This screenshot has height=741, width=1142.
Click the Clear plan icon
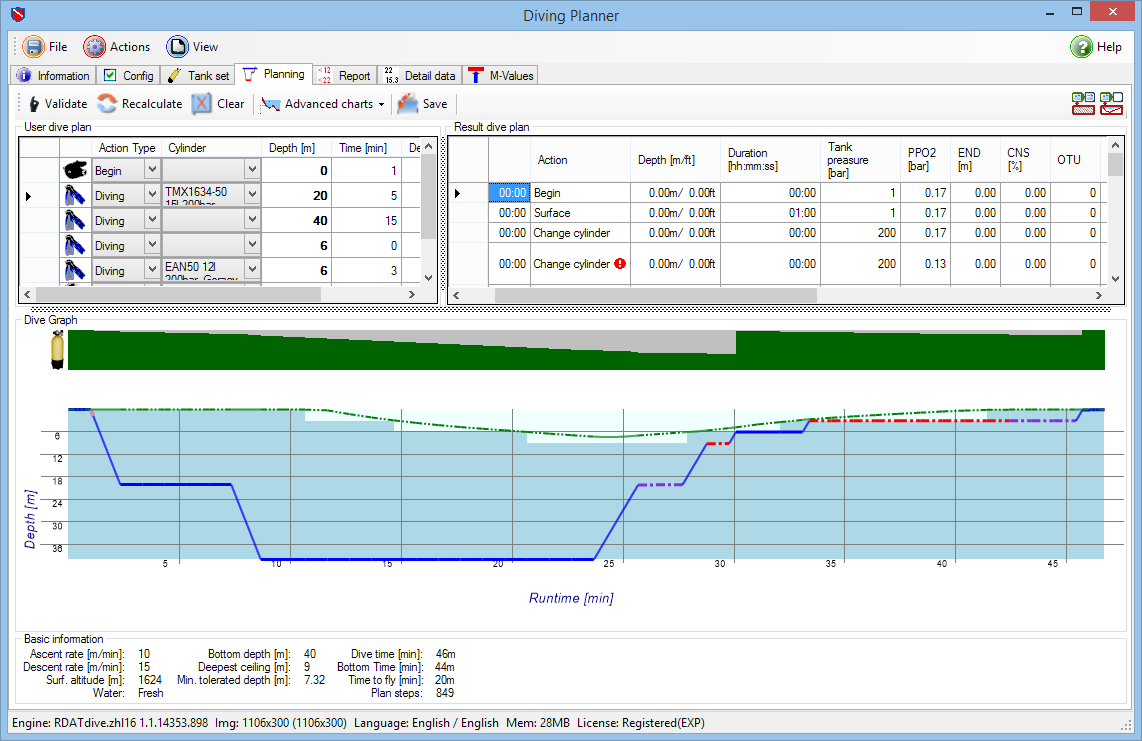(x=202, y=104)
